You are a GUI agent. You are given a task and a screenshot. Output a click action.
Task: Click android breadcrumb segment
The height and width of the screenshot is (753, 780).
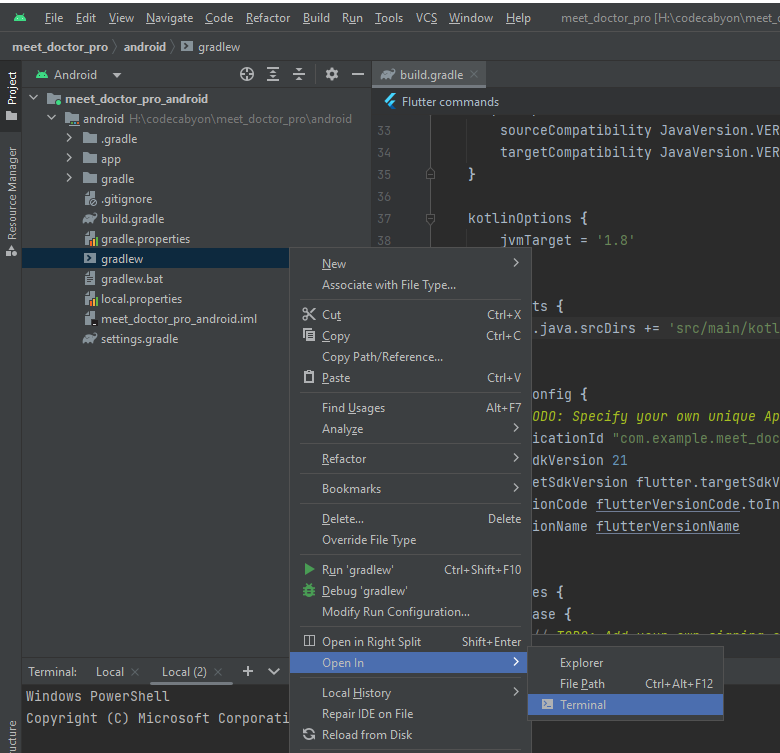coord(145,47)
